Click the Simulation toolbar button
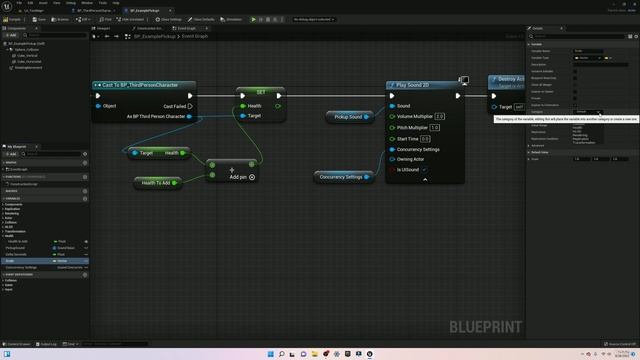This screenshot has height=360, width=640. point(231,19)
